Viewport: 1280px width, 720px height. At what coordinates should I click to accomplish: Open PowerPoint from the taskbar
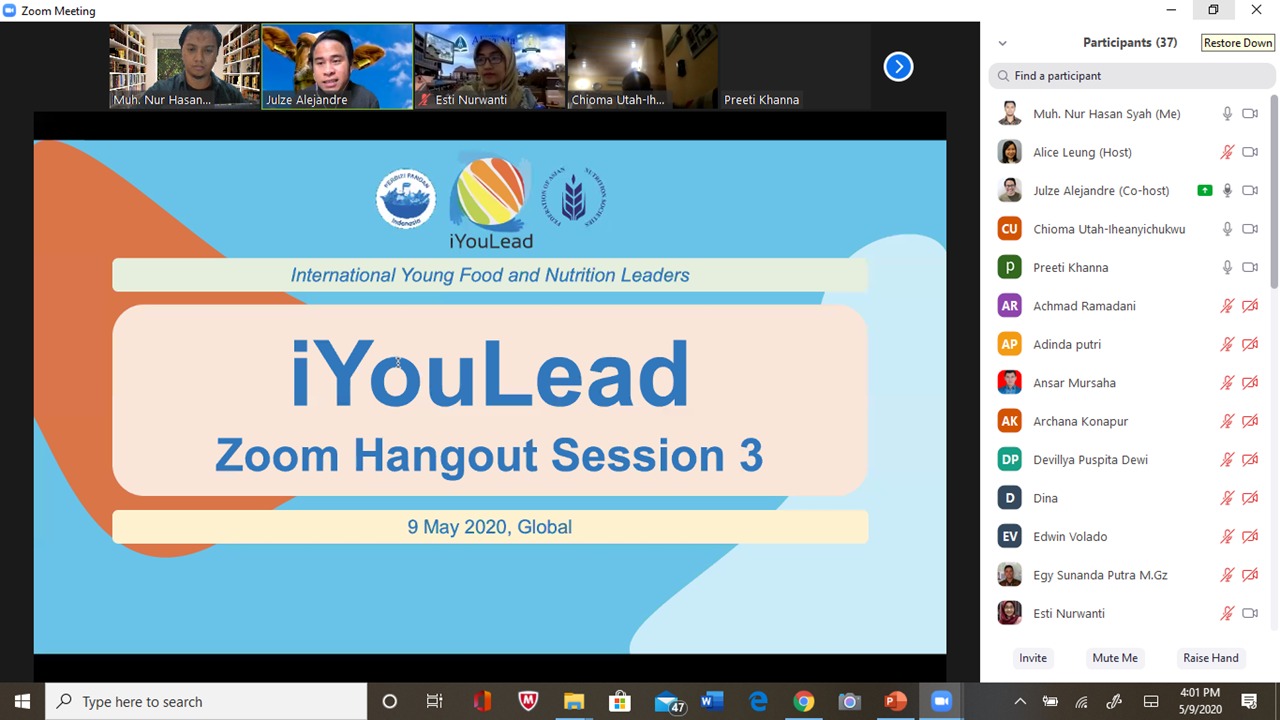(x=895, y=702)
